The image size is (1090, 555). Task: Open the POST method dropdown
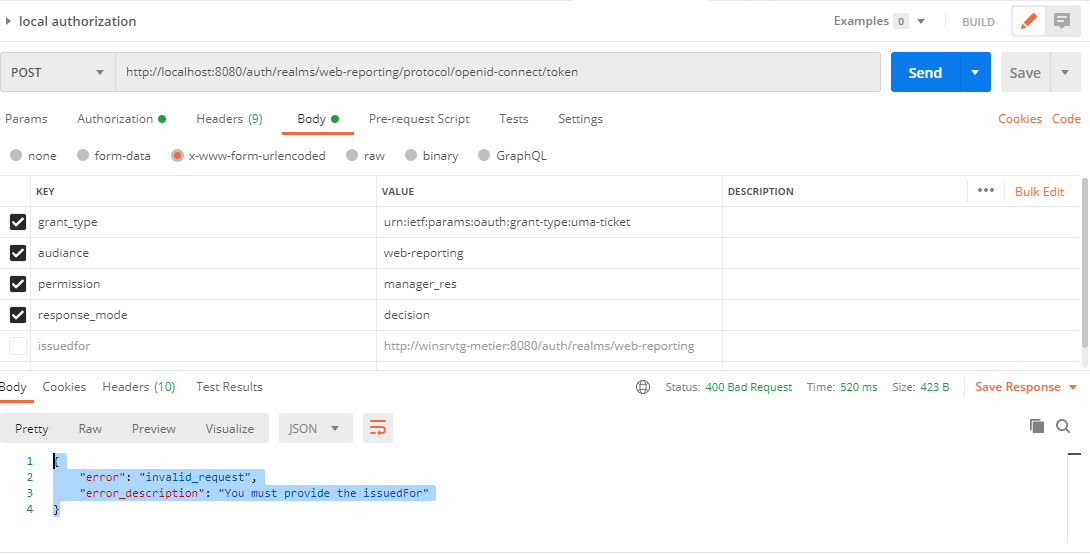click(58, 72)
